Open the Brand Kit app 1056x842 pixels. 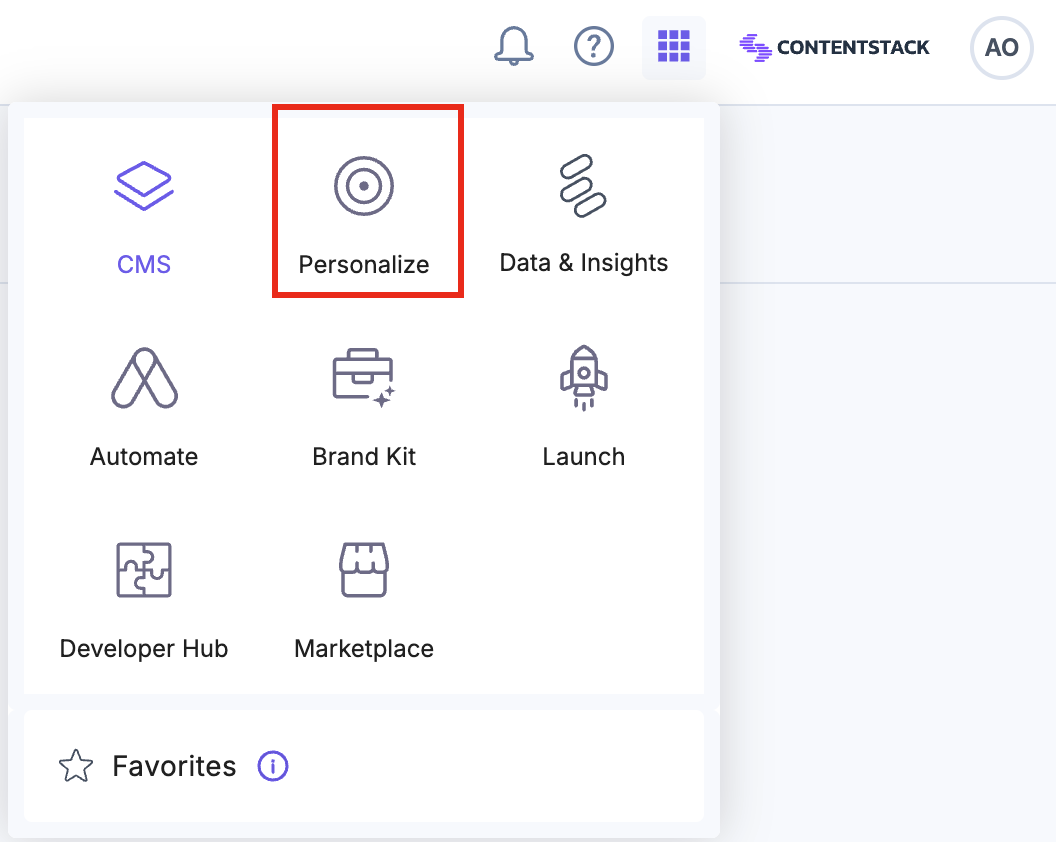point(364,408)
